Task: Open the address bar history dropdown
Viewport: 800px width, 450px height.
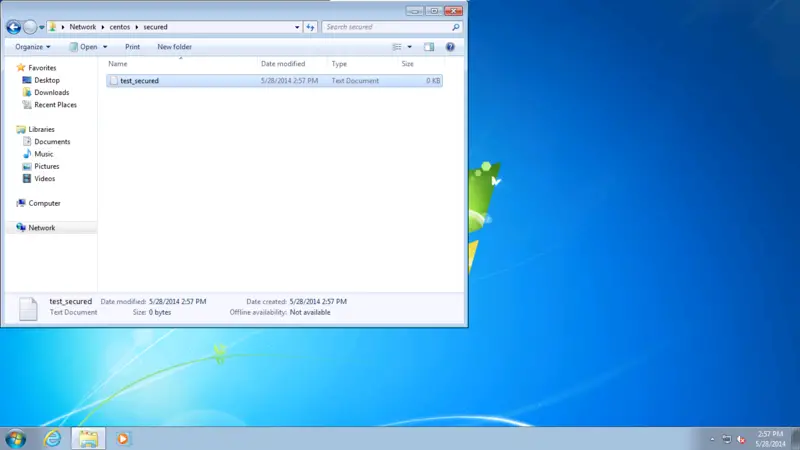Action: tap(297, 27)
